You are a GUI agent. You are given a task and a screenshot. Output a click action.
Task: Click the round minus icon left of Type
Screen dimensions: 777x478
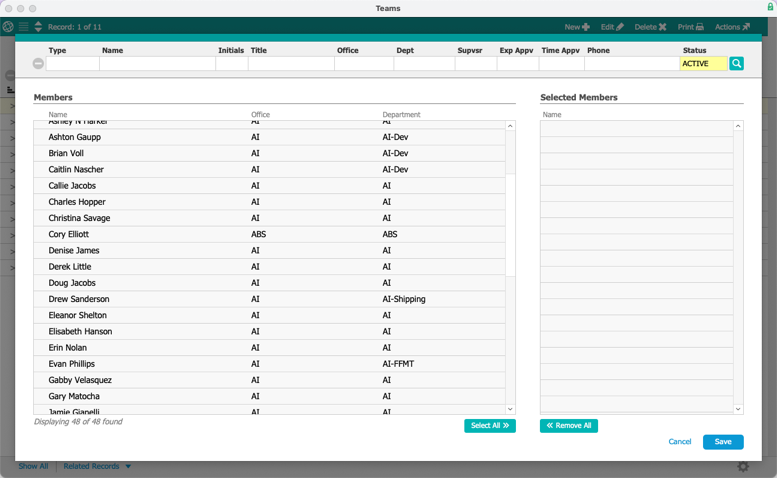coord(38,63)
